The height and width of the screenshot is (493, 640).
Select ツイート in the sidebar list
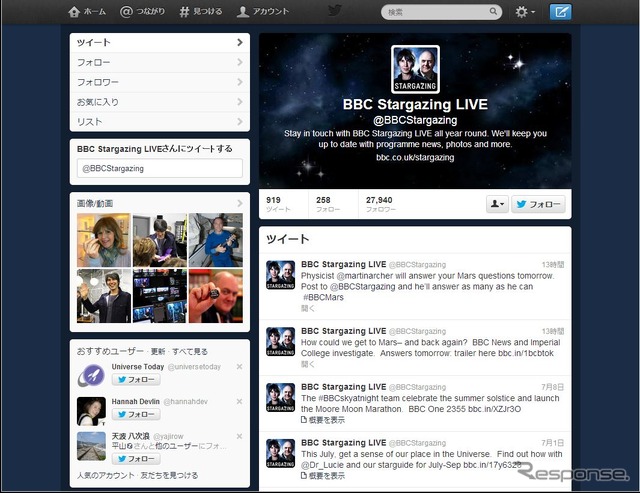coord(160,42)
